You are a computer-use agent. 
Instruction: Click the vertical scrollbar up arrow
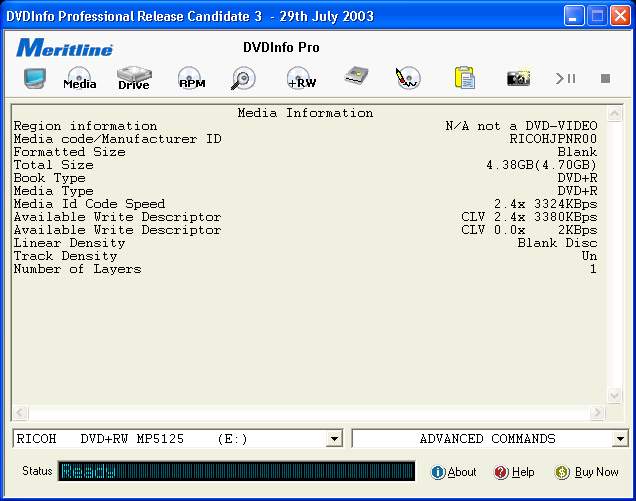(614, 113)
